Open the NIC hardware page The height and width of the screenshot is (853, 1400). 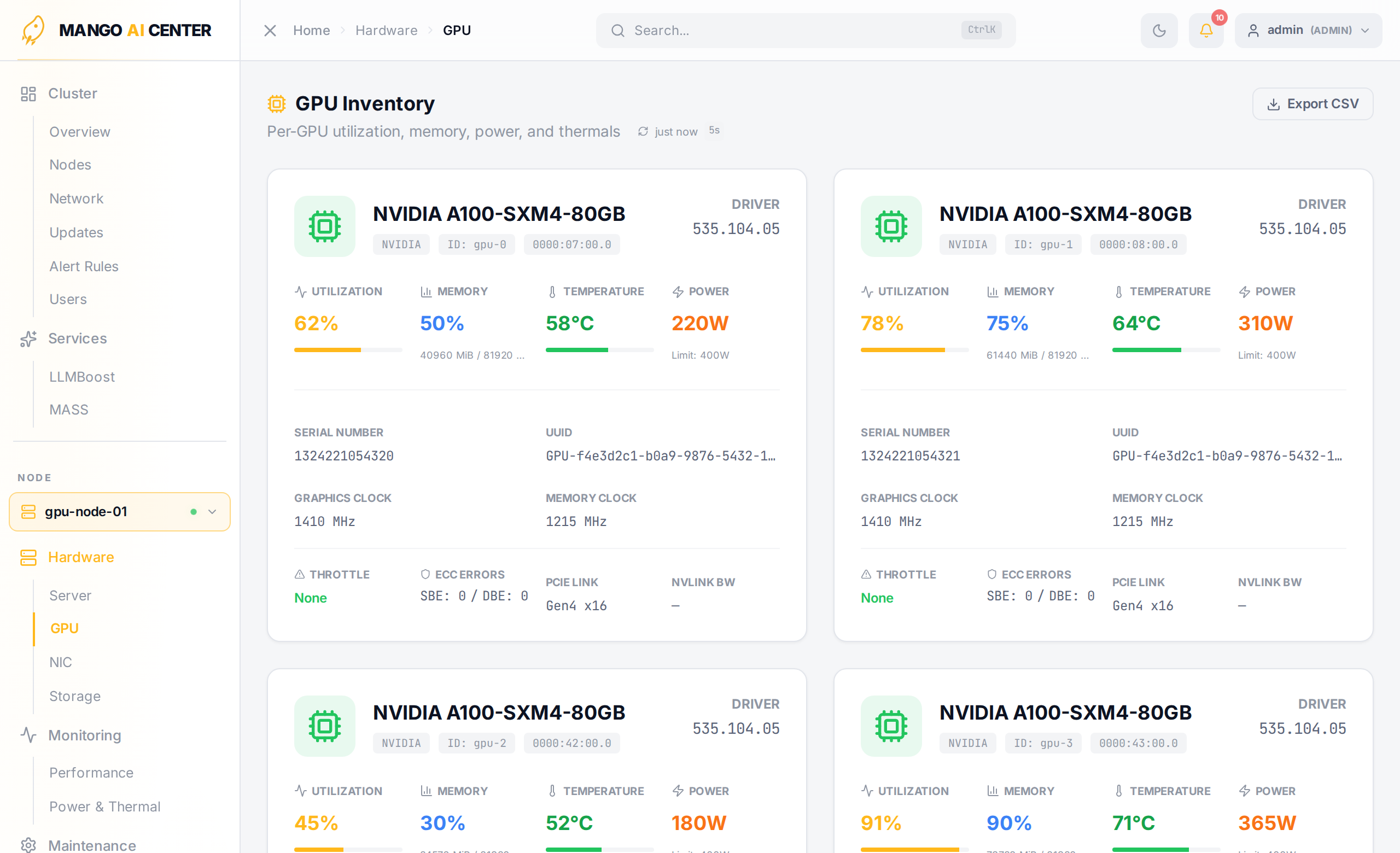(x=60, y=663)
